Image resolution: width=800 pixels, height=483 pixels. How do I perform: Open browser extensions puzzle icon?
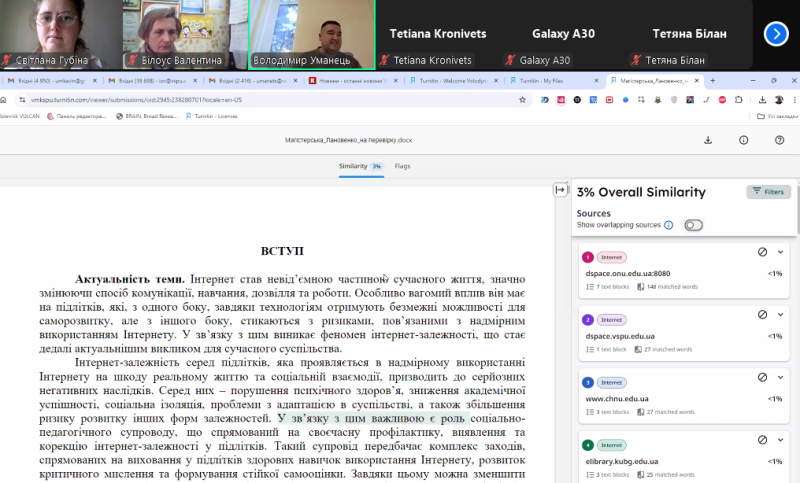pyautogui.click(x=738, y=100)
